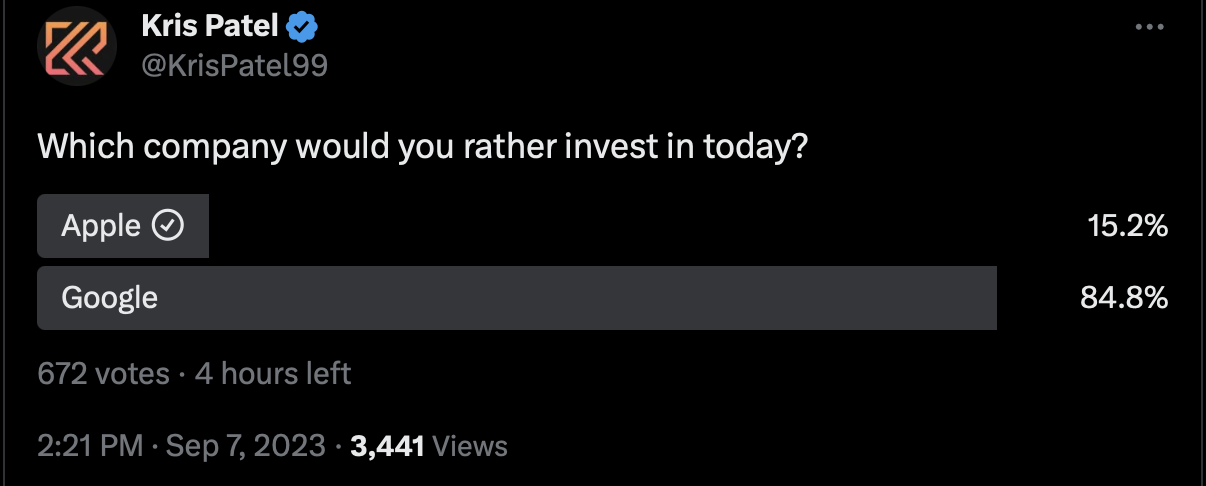Click the tweet question about investing
Screen dimensions: 1206x486
point(423,148)
